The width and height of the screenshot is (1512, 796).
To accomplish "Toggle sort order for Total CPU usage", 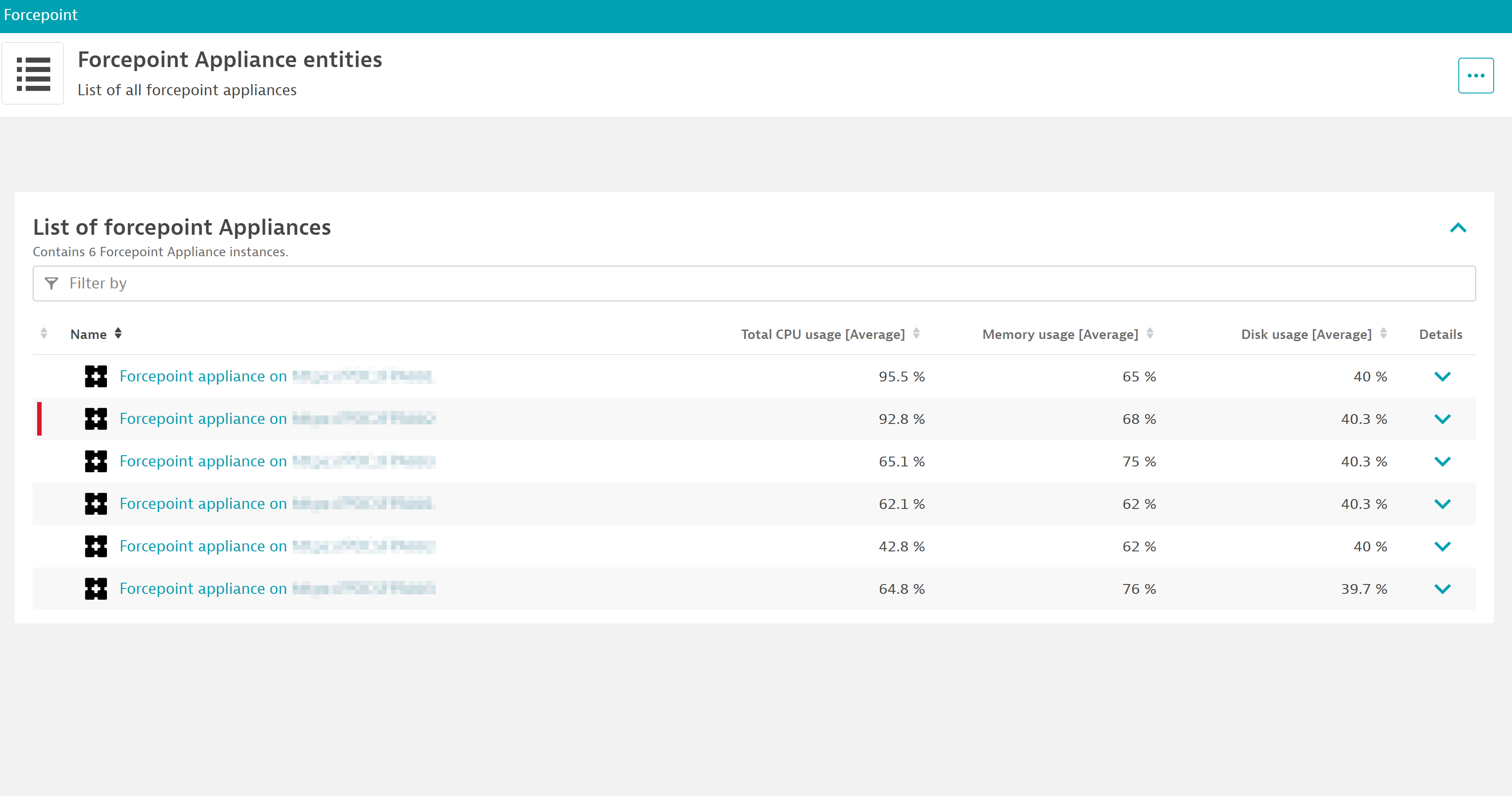I will click(917, 333).
